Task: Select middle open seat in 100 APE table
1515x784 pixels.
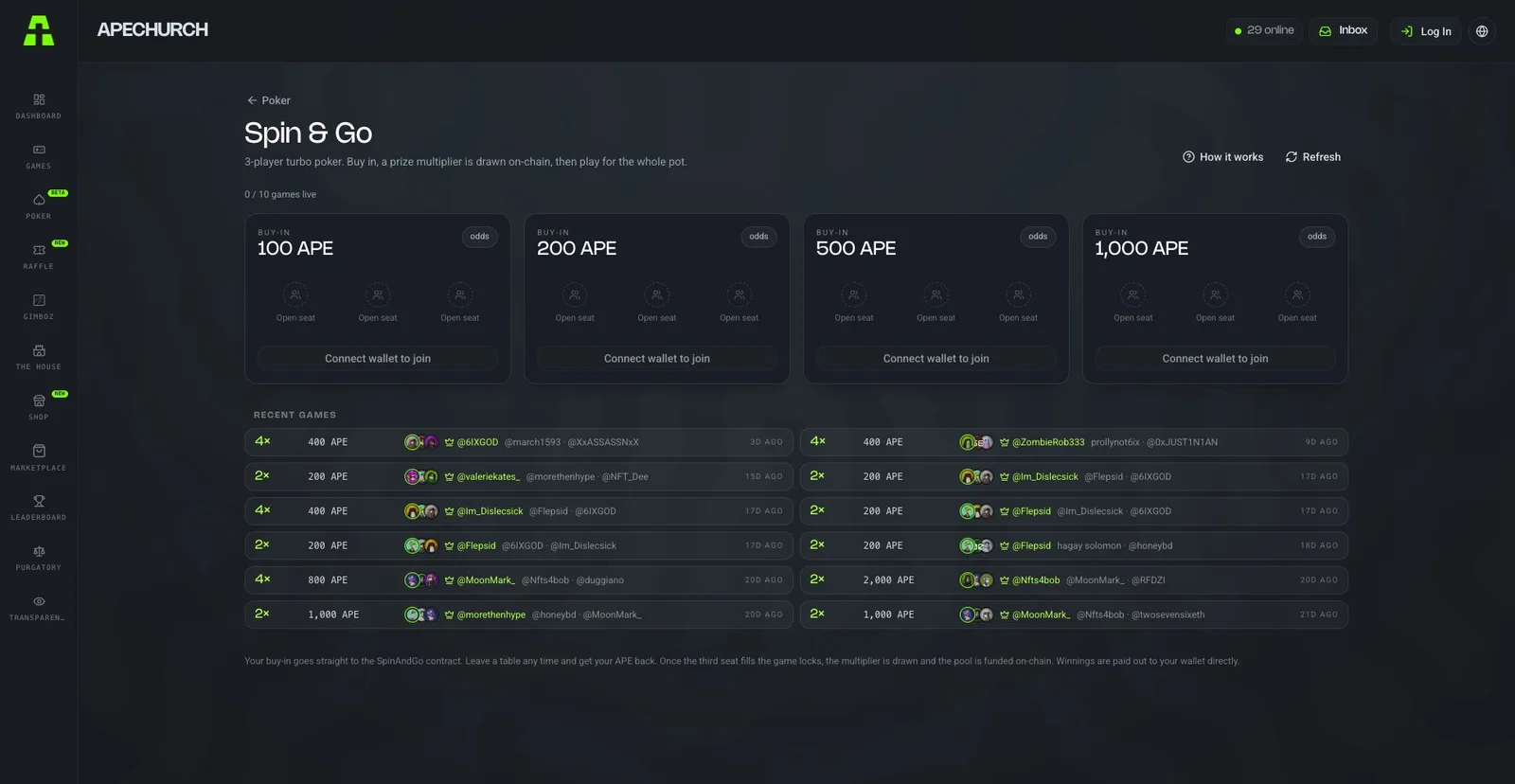Action: tap(378, 303)
